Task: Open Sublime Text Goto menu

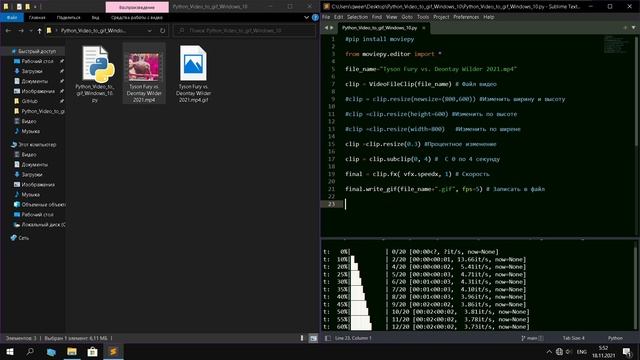Action: (x=407, y=17)
